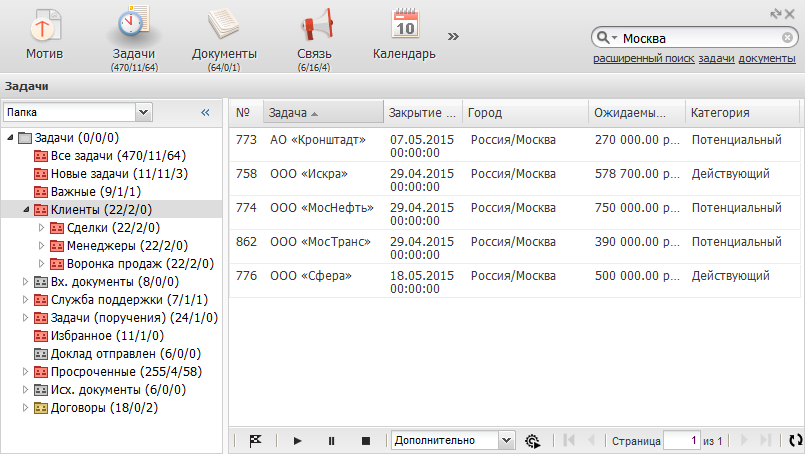Expand the Сделки subfolder arrow
This screenshot has height=454, width=805.
tap(42, 228)
